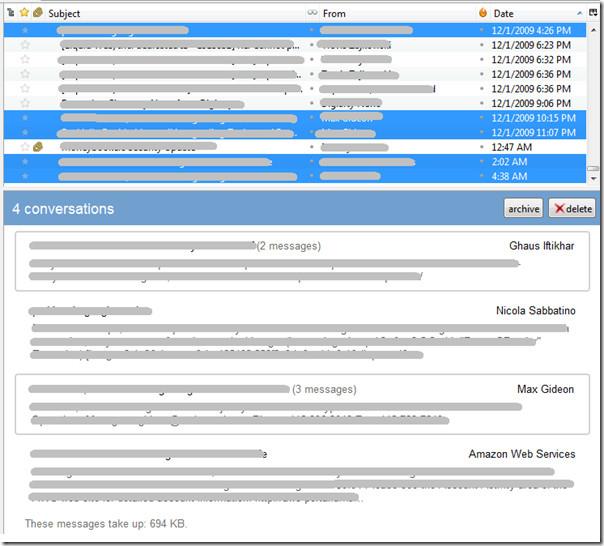Click the Date column sort direction arrow
The width and height of the screenshot is (604, 546).
tap(580, 13)
